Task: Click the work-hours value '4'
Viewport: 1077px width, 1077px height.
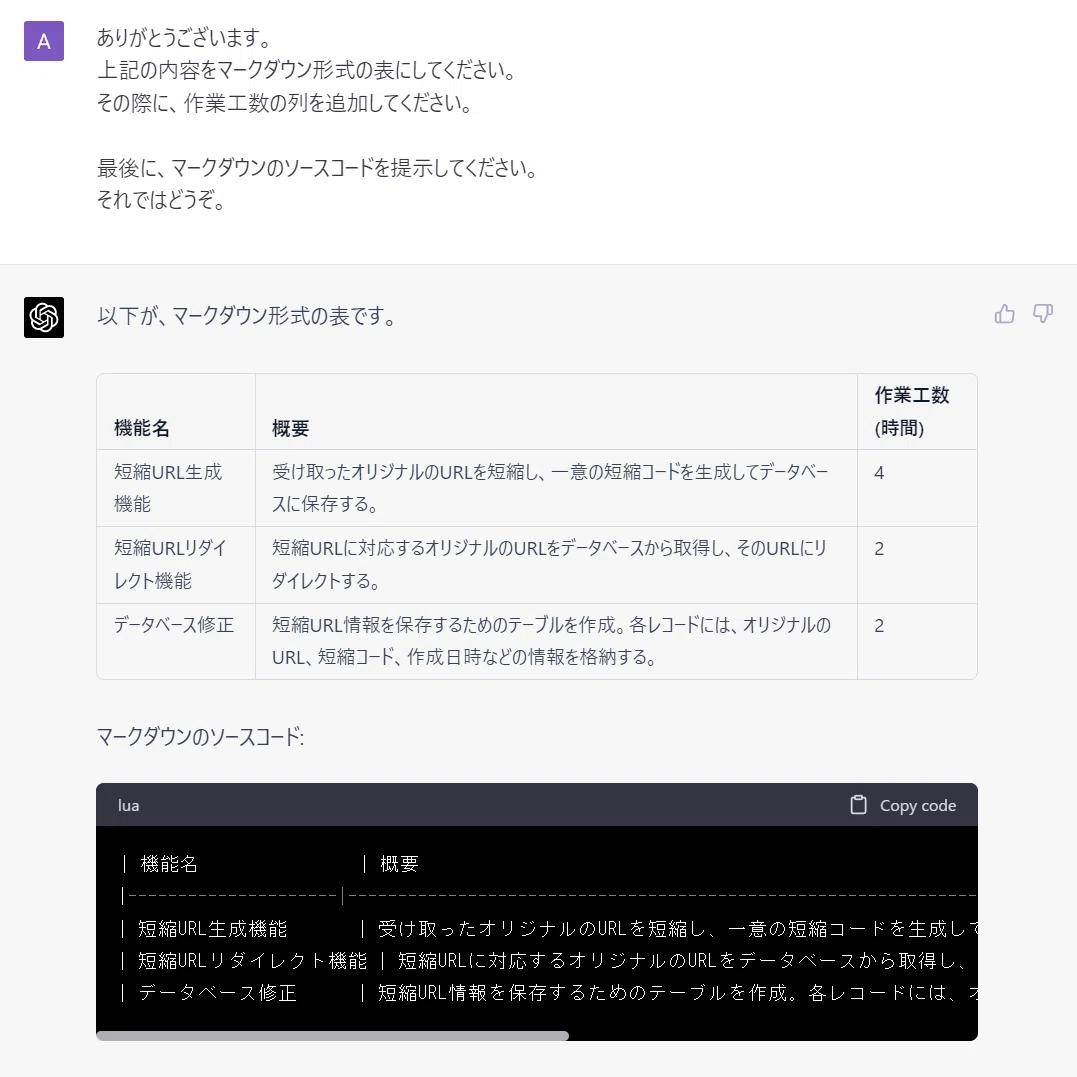Action: click(x=879, y=473)
